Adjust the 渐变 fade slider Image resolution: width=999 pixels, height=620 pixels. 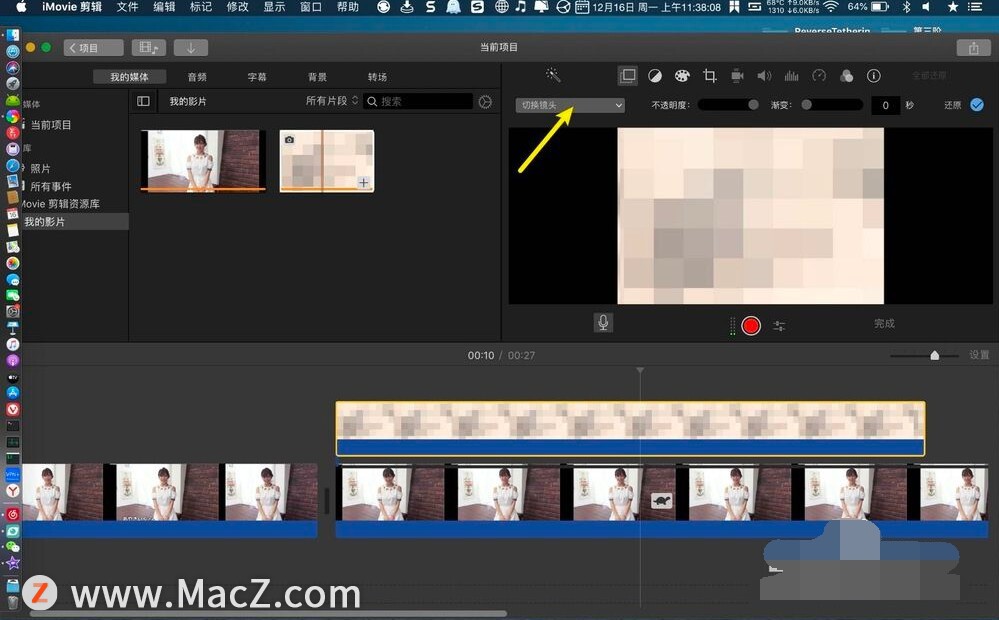(831, 105)
